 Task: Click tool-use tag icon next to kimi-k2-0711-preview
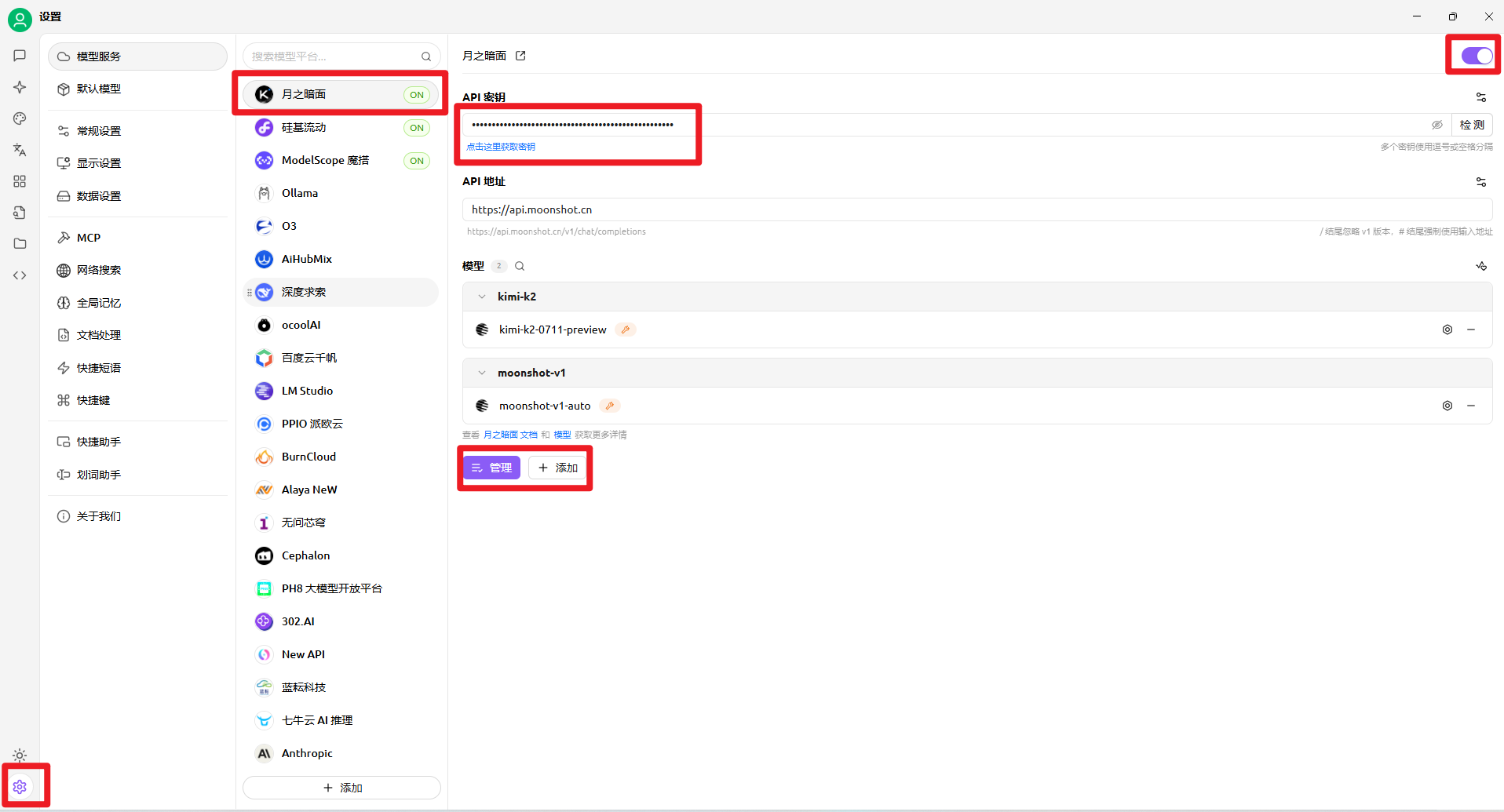626,330
